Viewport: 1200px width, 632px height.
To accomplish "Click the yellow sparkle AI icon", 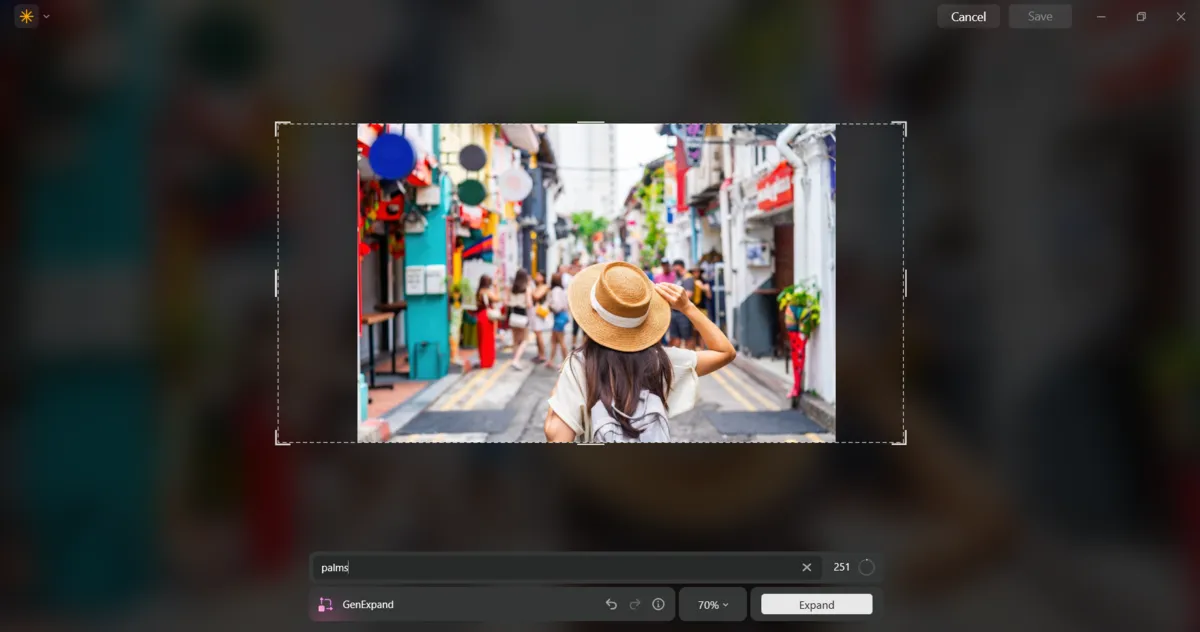I will click(x=25, y=16).
